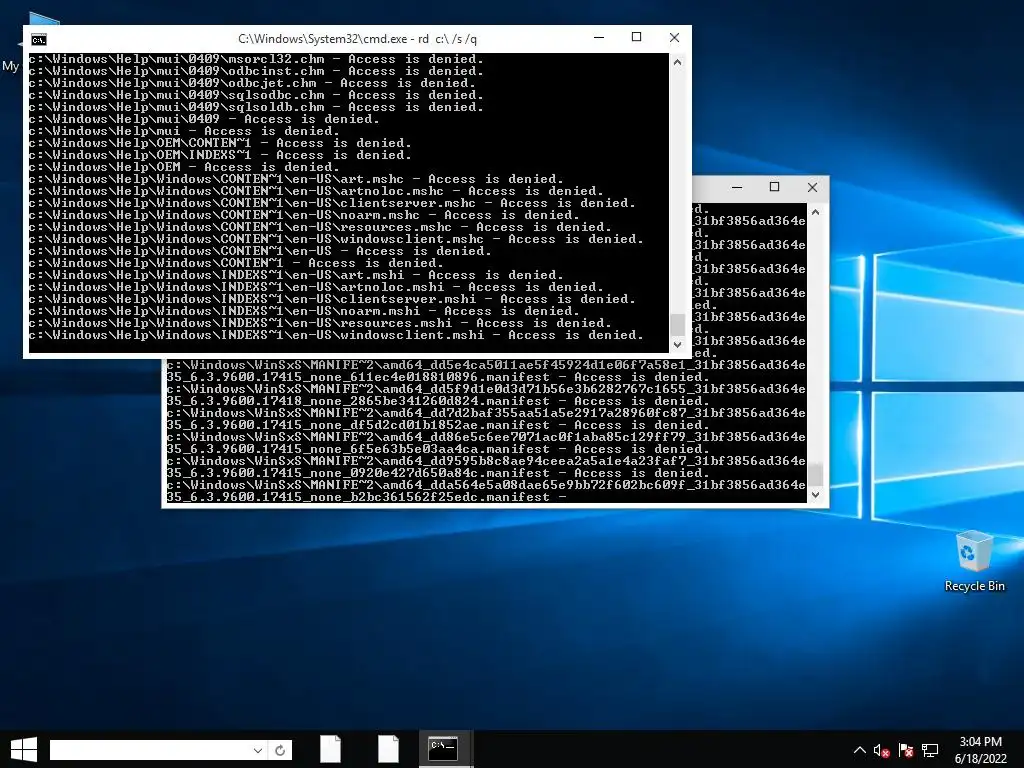Click the 'none_df5d2cd01b1852ae.manifest' line in background window
The width and height of the screenshot is (1024, 768).
click(438, 425)
